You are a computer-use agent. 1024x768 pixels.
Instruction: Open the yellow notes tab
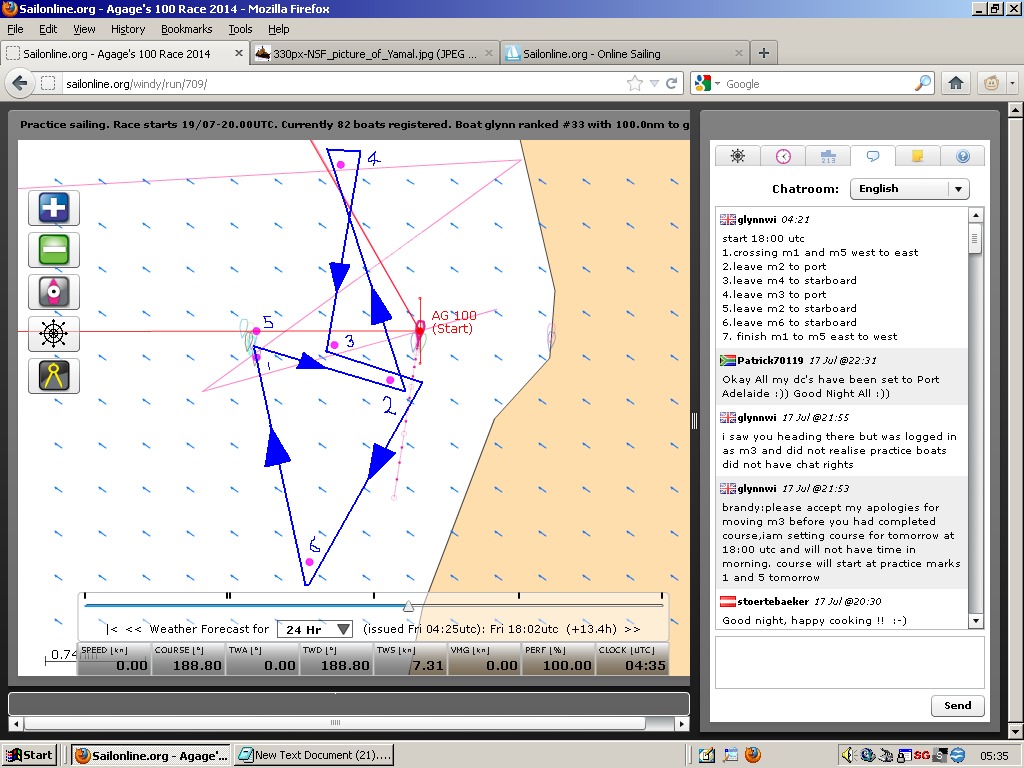pyautogui.click(x=918, y=155)
